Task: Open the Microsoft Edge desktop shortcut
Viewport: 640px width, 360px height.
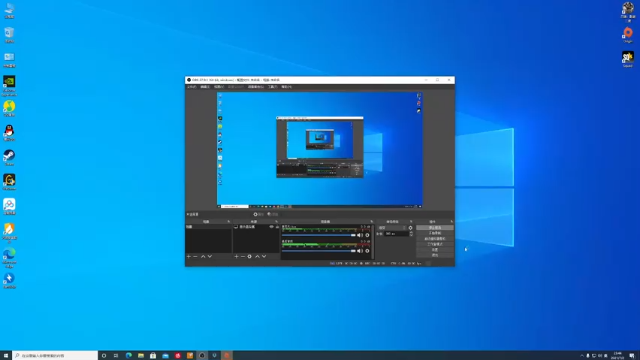Action: [9, 258]
